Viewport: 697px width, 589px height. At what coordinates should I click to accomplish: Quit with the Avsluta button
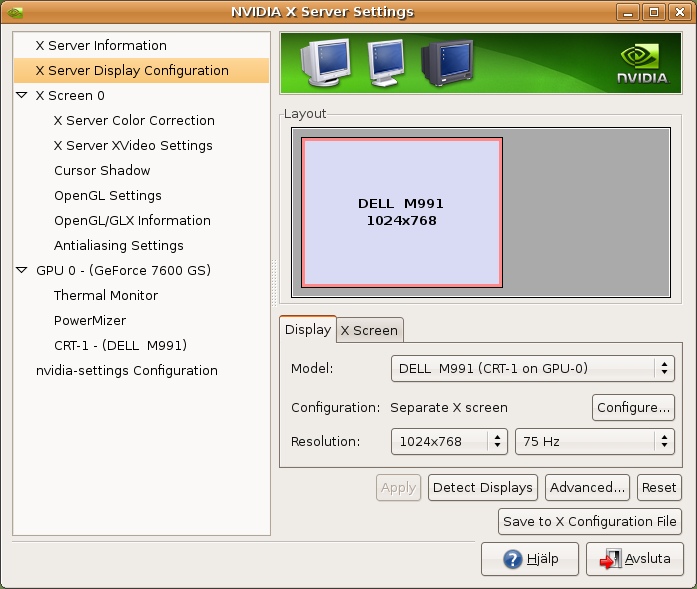[635, 559]
